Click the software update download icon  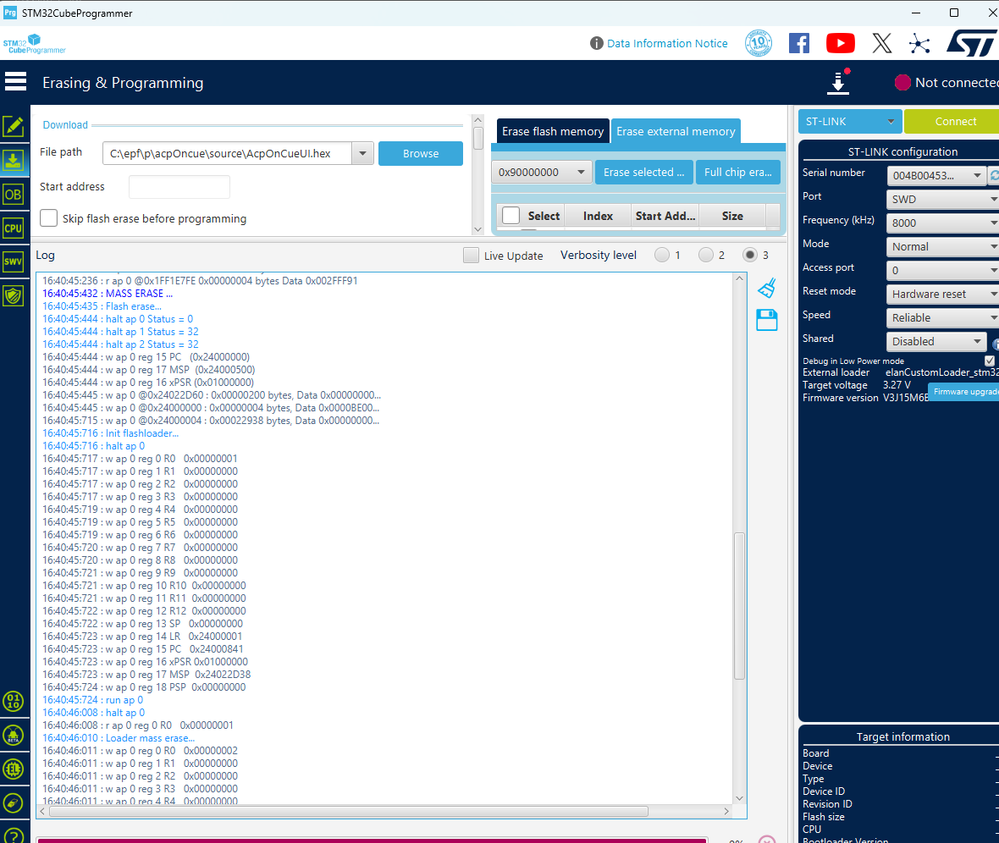[838, 82]
